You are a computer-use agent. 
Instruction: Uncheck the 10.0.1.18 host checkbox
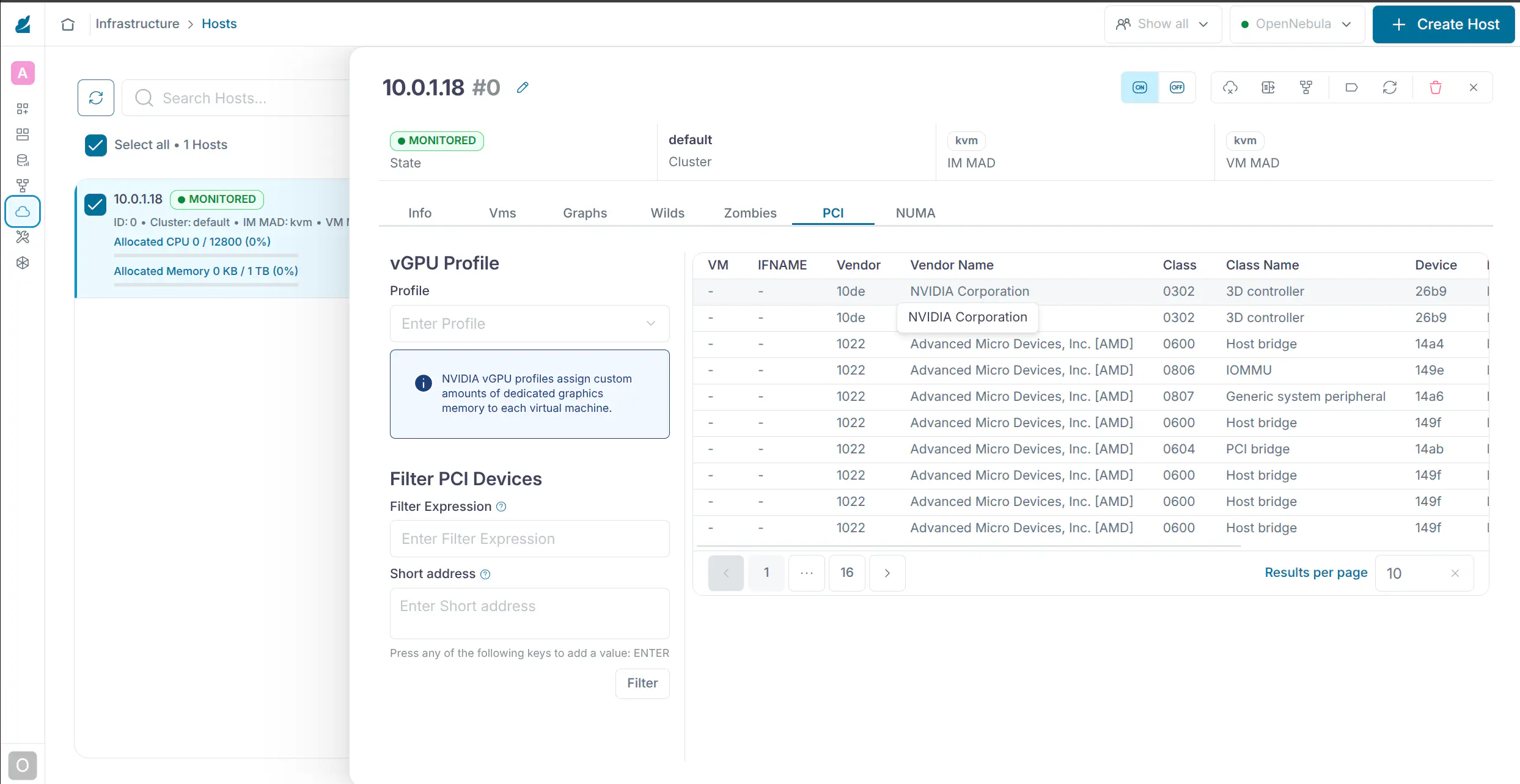pyautogui.click(x=95, y=205)
